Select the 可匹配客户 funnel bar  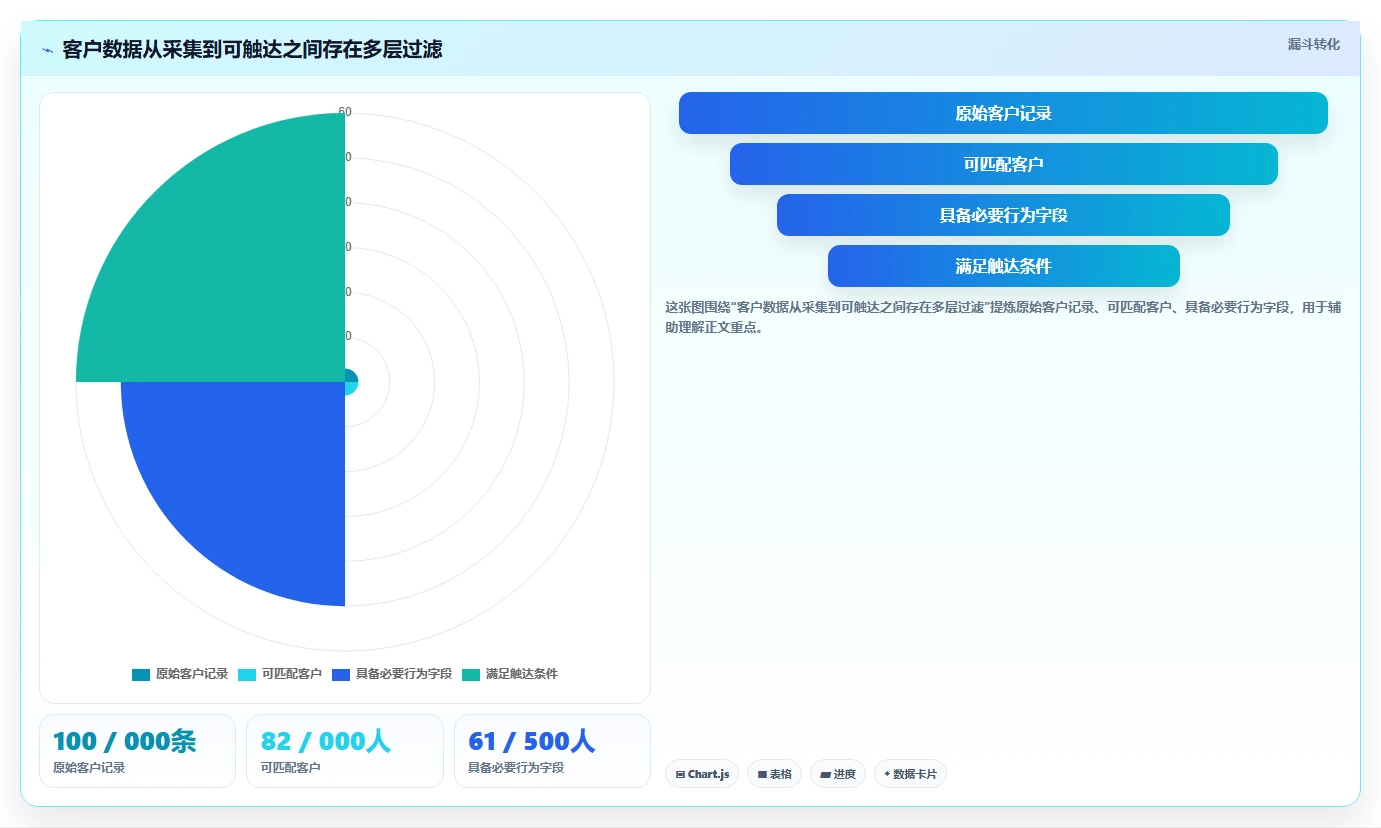click(x=1003, y=164)
